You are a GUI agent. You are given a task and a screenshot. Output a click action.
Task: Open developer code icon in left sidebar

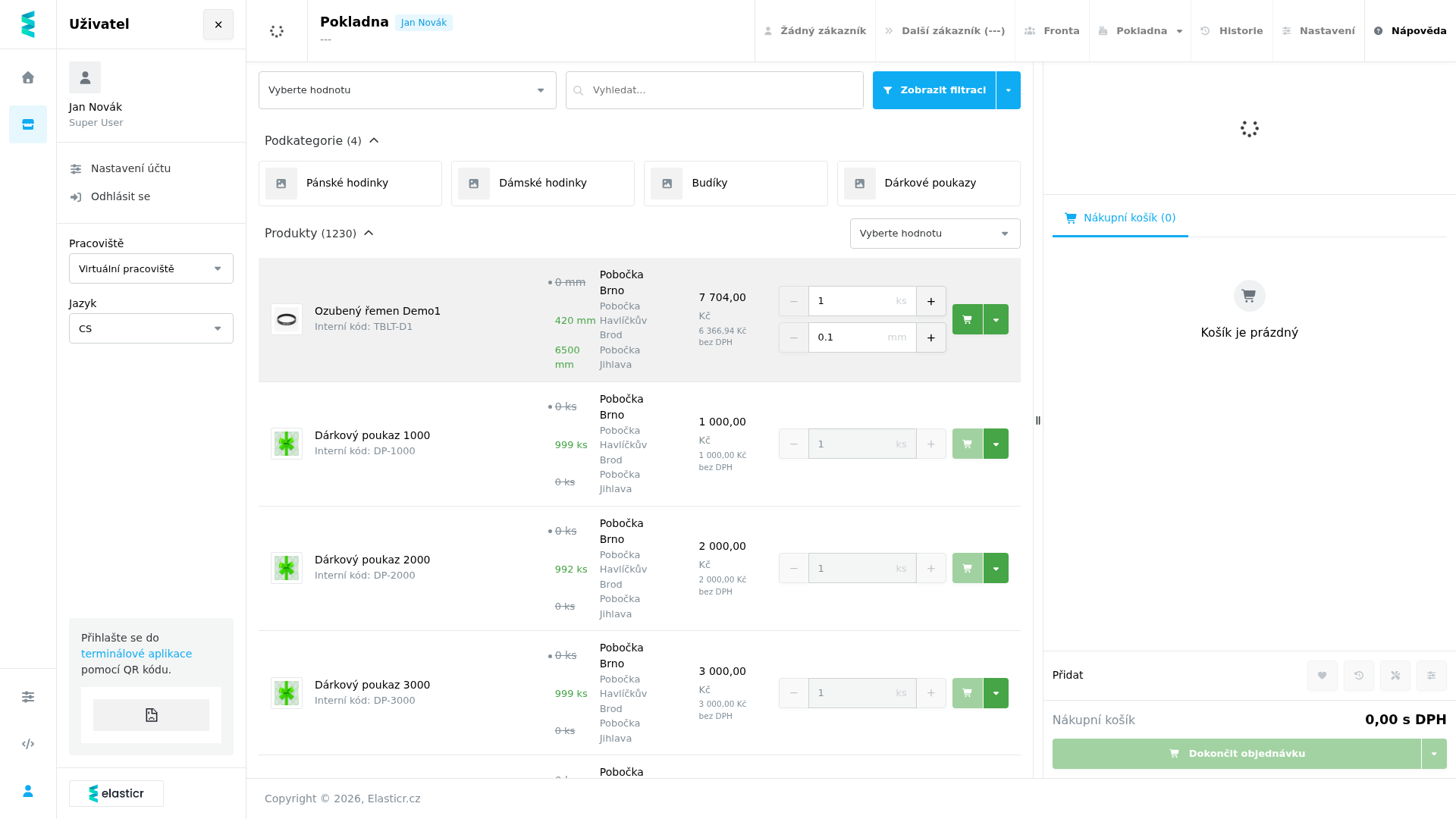28,744
